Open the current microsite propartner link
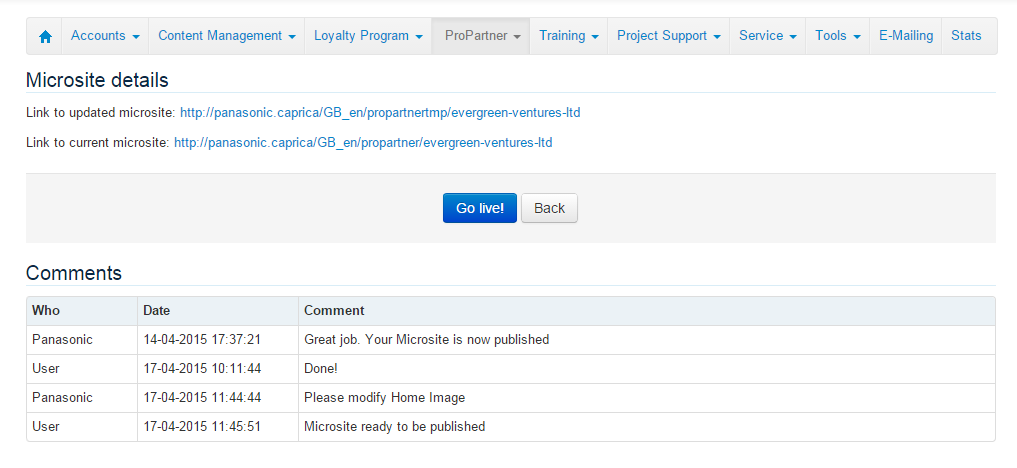 363,143
